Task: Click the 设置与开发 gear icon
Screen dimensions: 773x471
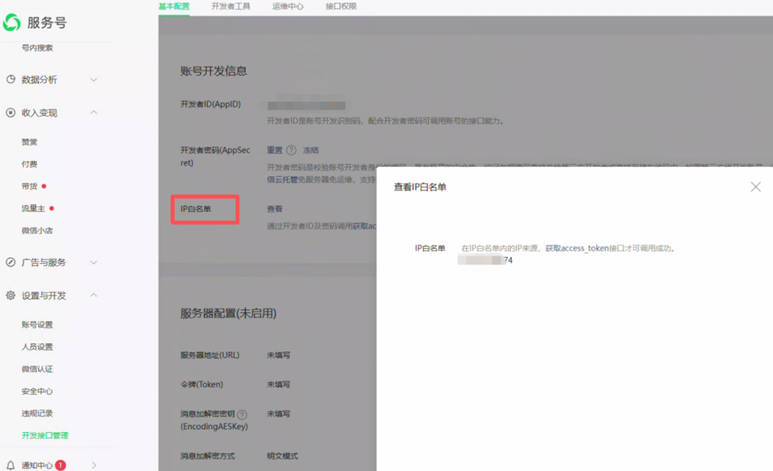Action: pos(10,295)
